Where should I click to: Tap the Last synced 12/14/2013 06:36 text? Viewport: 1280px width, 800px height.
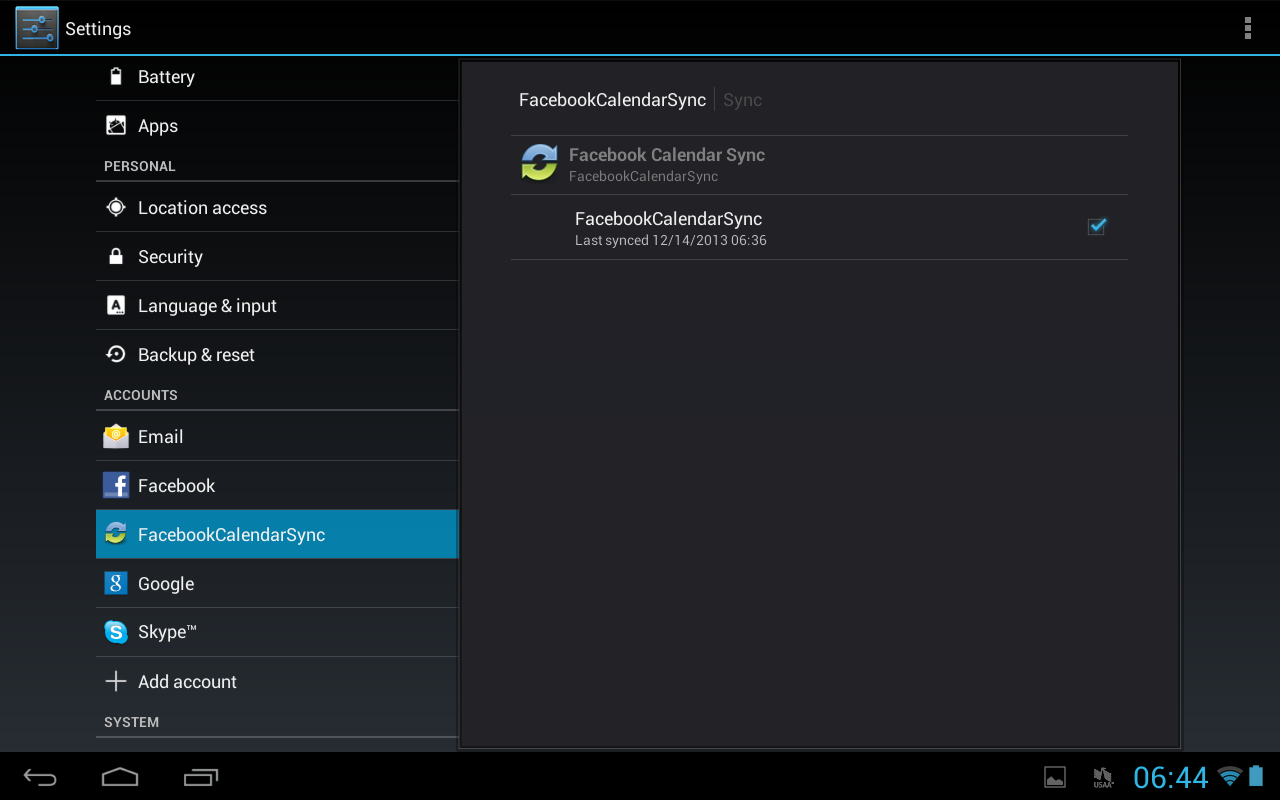(671, 240)
